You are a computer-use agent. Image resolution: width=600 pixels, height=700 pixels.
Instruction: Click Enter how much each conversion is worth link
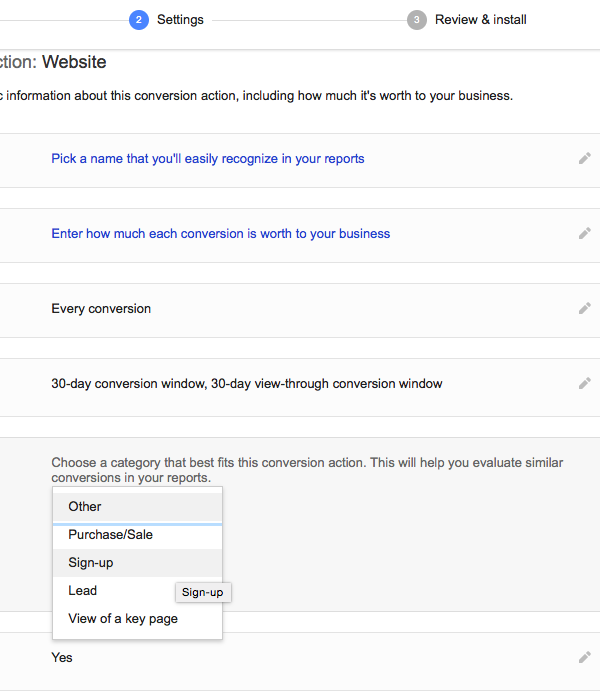(x=221, y=234)
